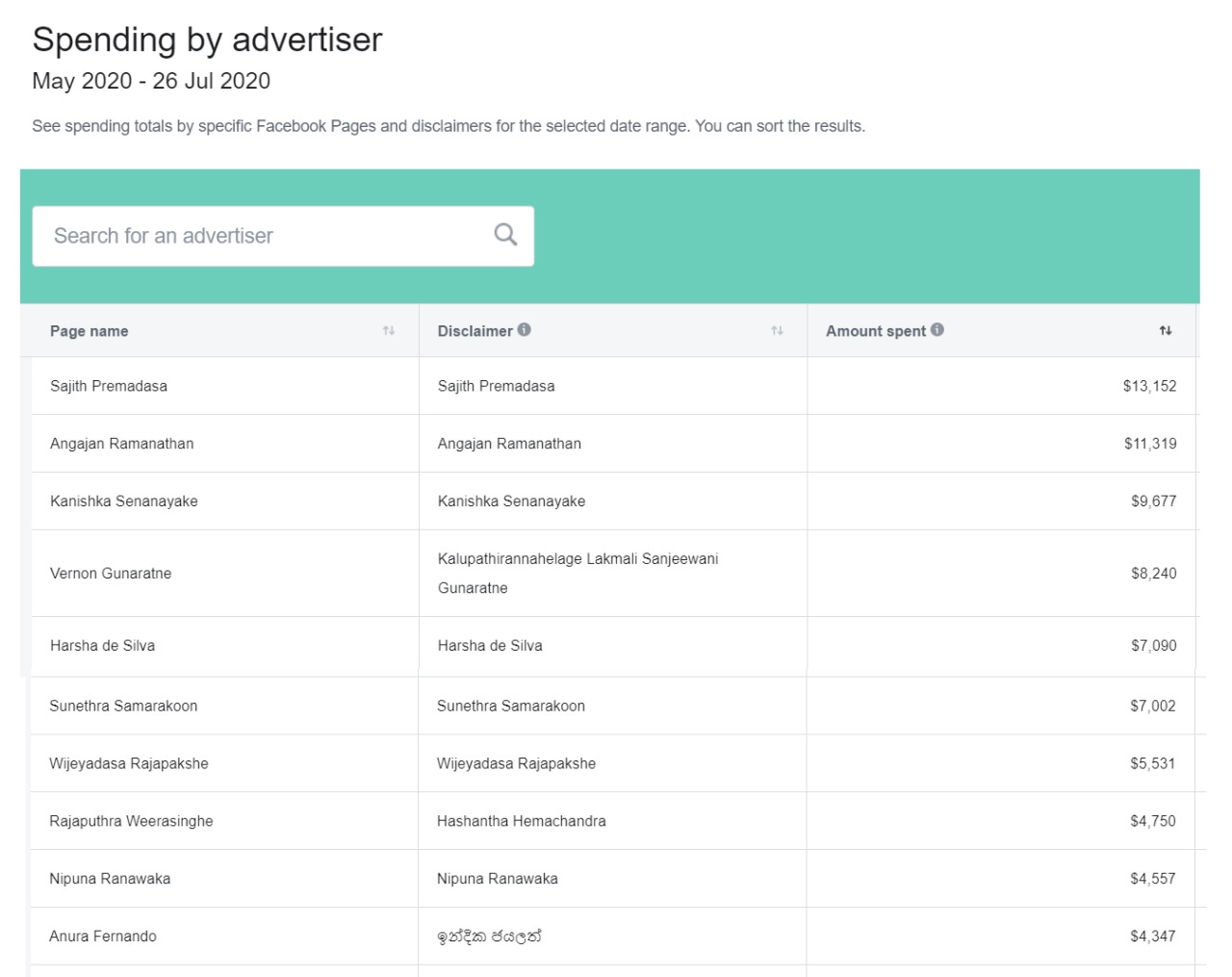Click amount $4,557

(1153, 879)
